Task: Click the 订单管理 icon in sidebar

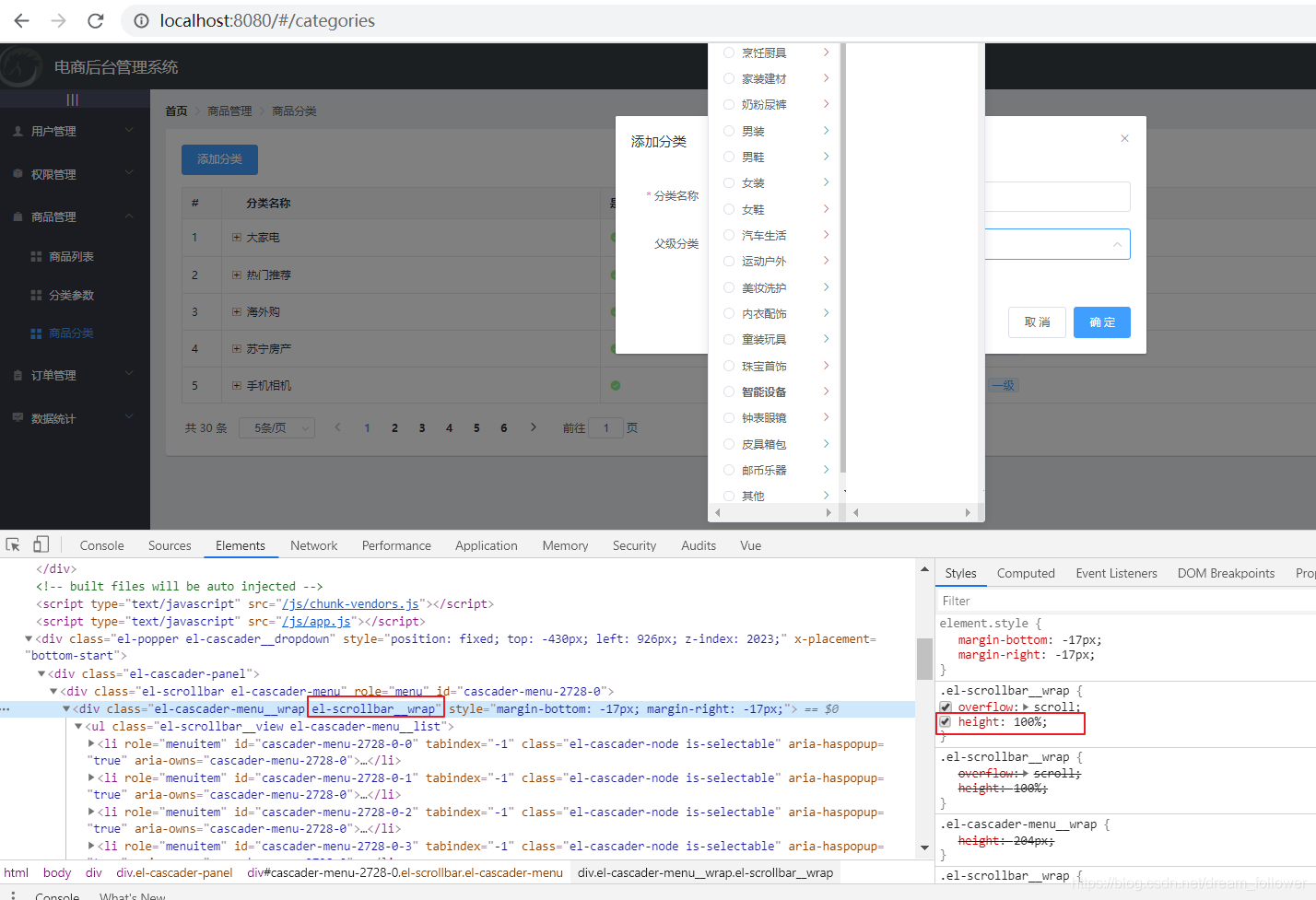Action: [18, 375]
